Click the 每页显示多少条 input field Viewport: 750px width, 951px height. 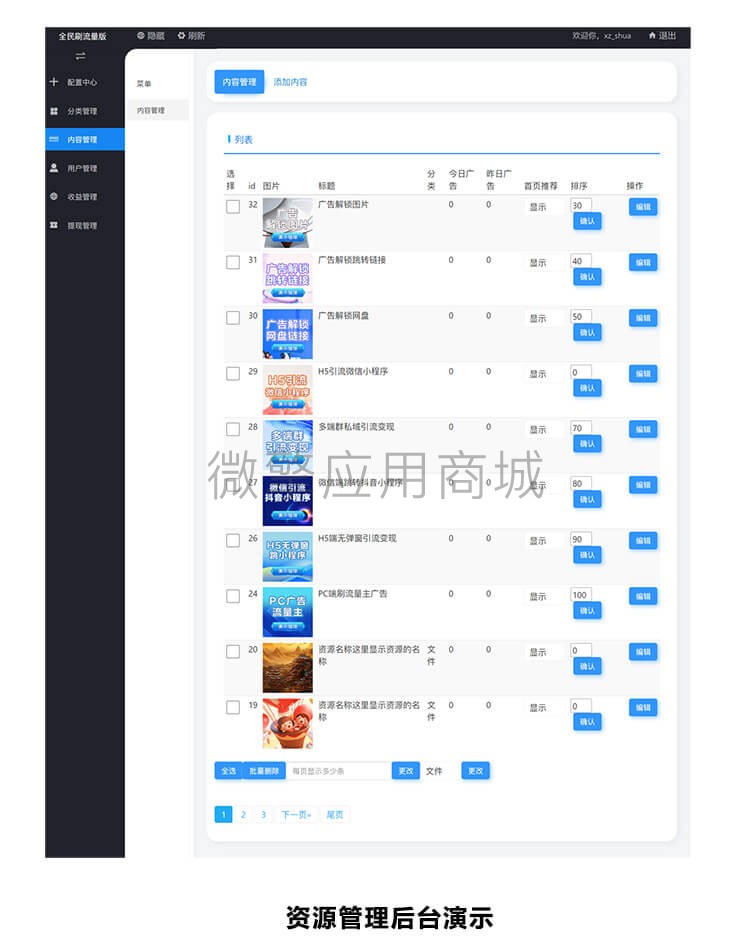338,771
